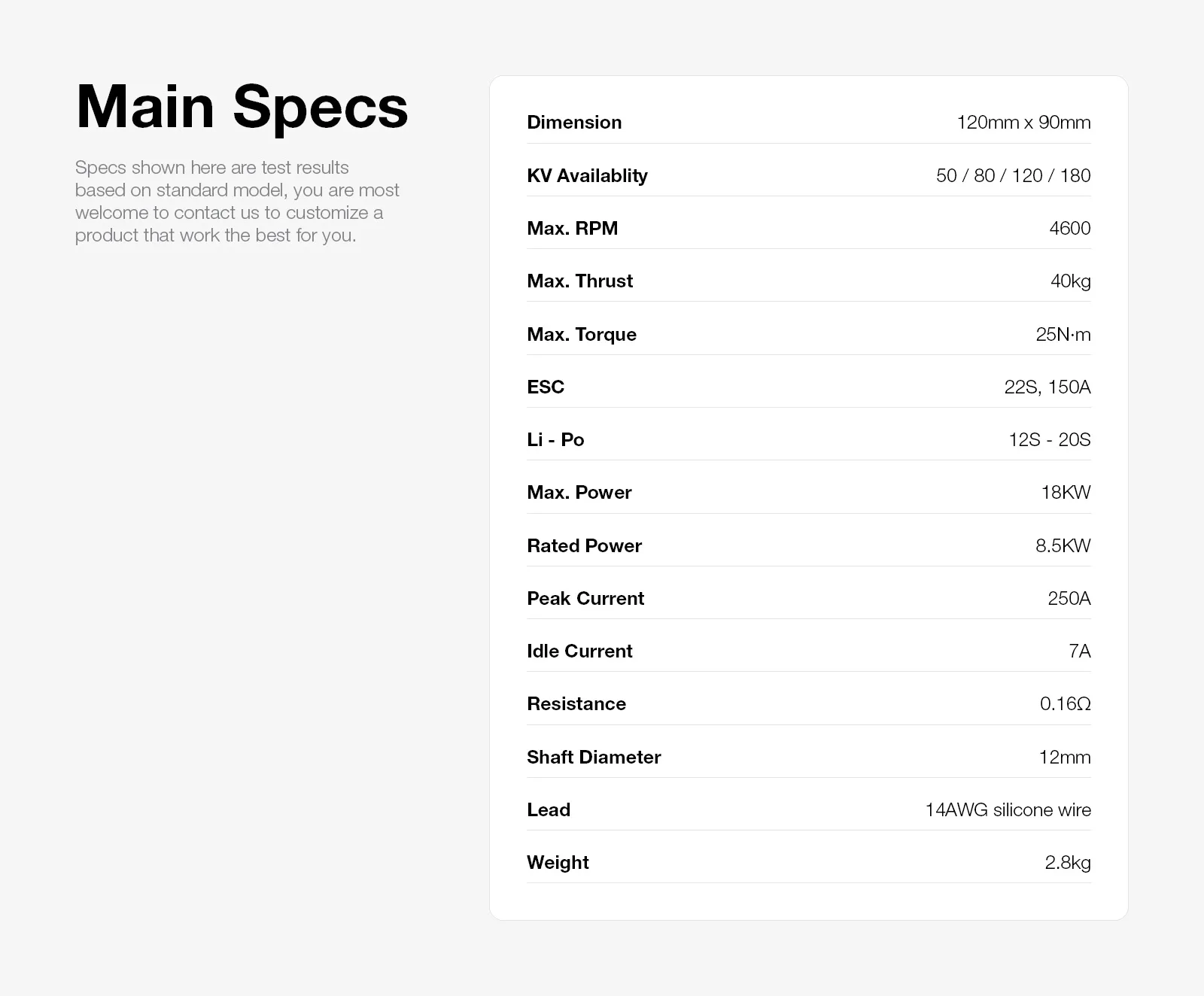
Task: Select the 18KW max power value
Action: 1066,492
